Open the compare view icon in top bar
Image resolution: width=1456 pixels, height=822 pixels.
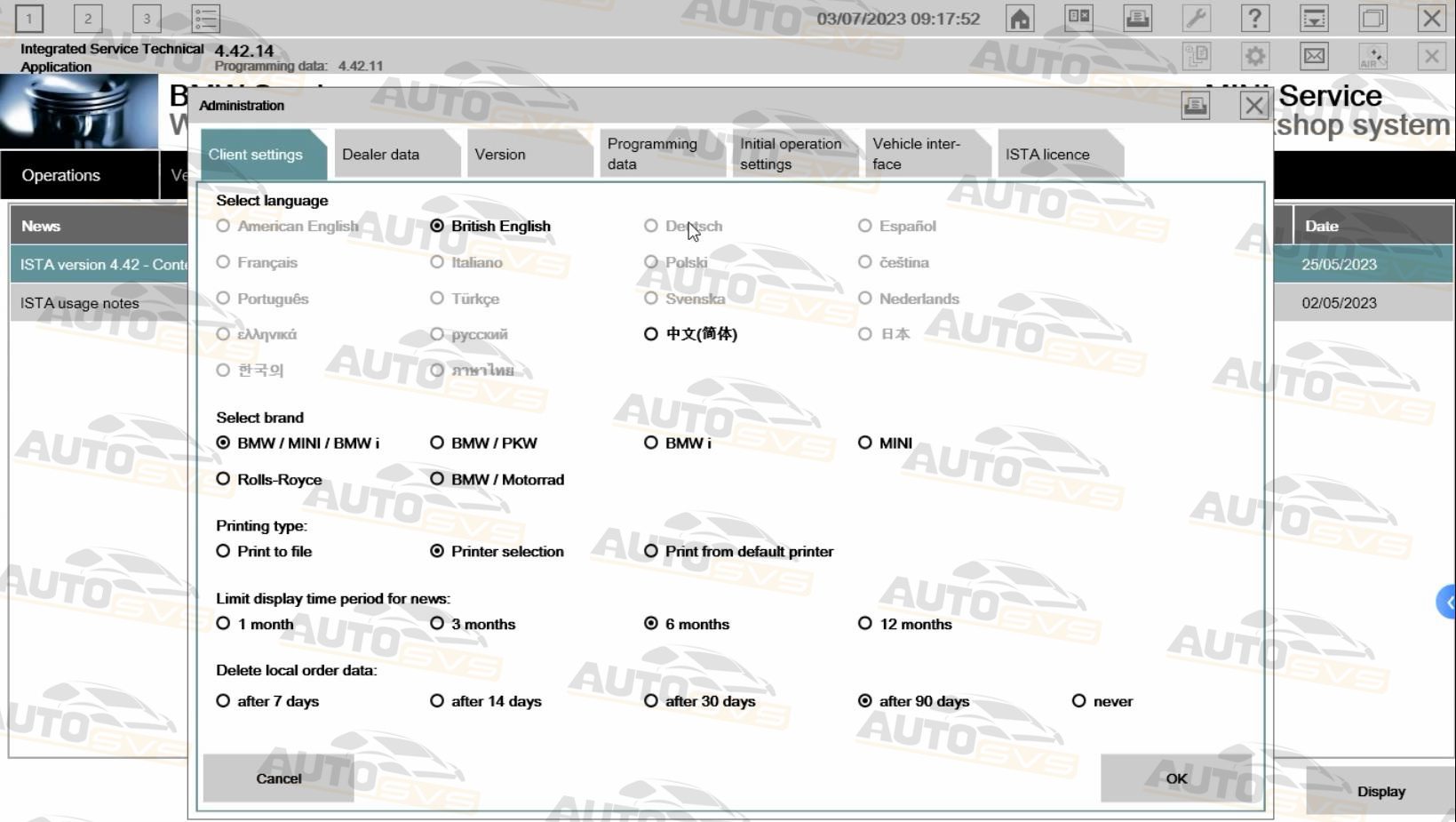tap(1078, 18)
